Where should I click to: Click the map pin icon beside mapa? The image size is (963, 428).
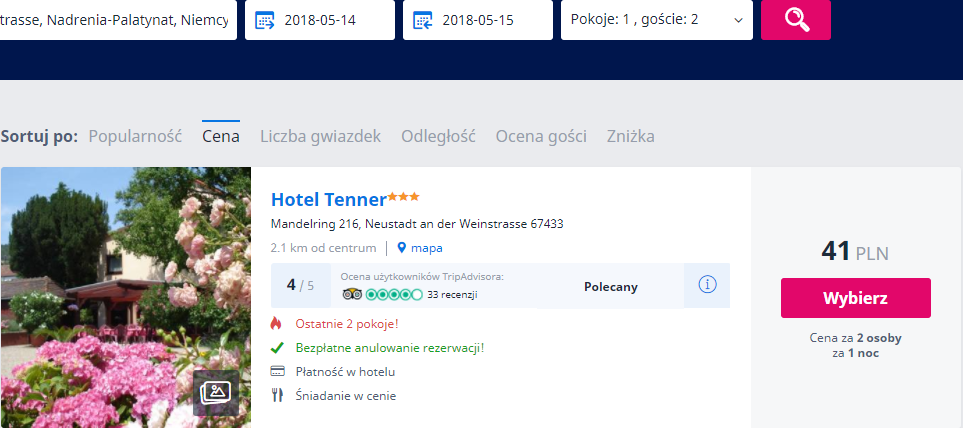(402, 248)
